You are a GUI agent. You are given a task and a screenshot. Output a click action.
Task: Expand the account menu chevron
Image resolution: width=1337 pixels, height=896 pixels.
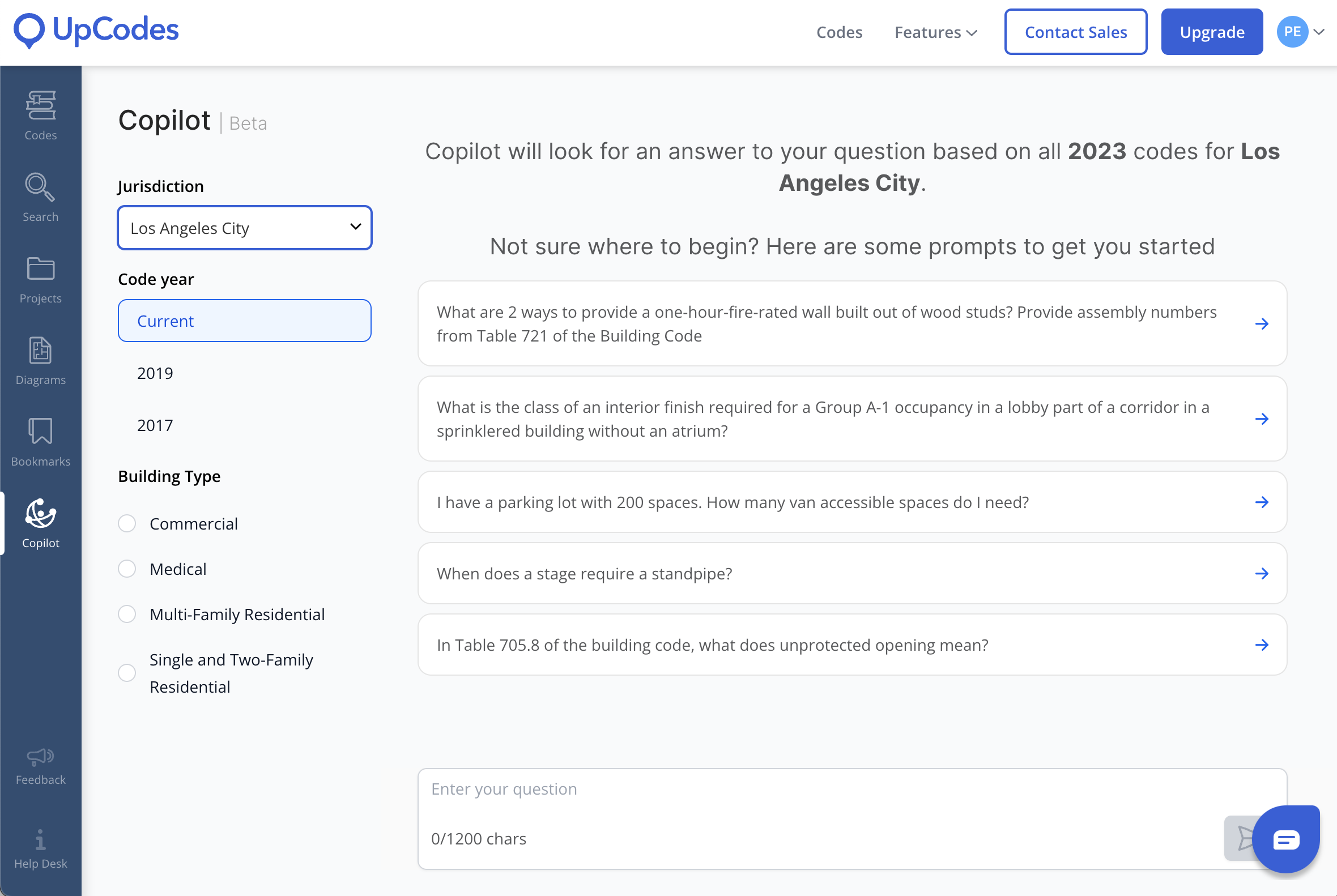point(1319,32)
